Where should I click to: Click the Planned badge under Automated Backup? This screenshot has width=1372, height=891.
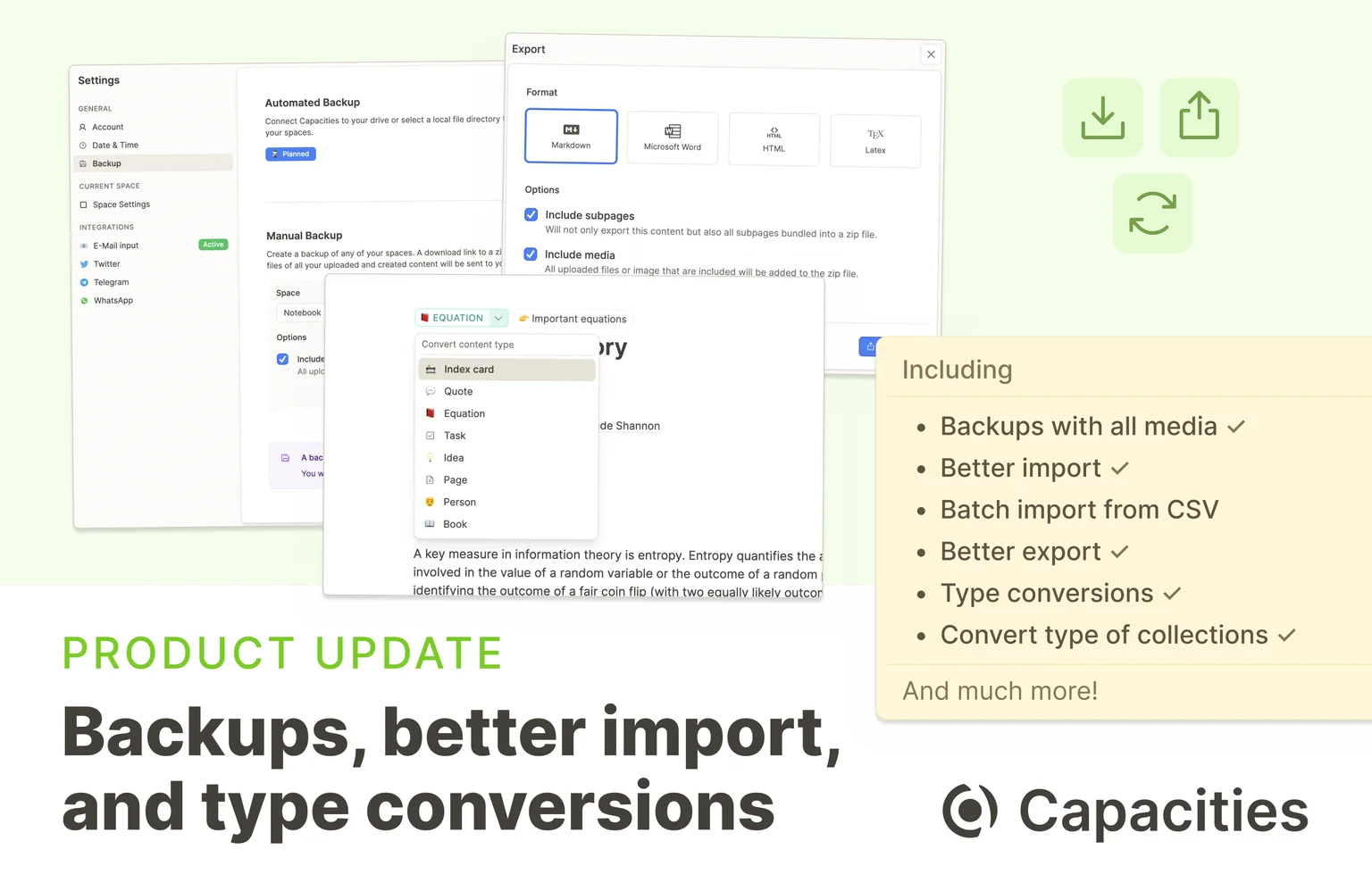(x=290, y=154)
